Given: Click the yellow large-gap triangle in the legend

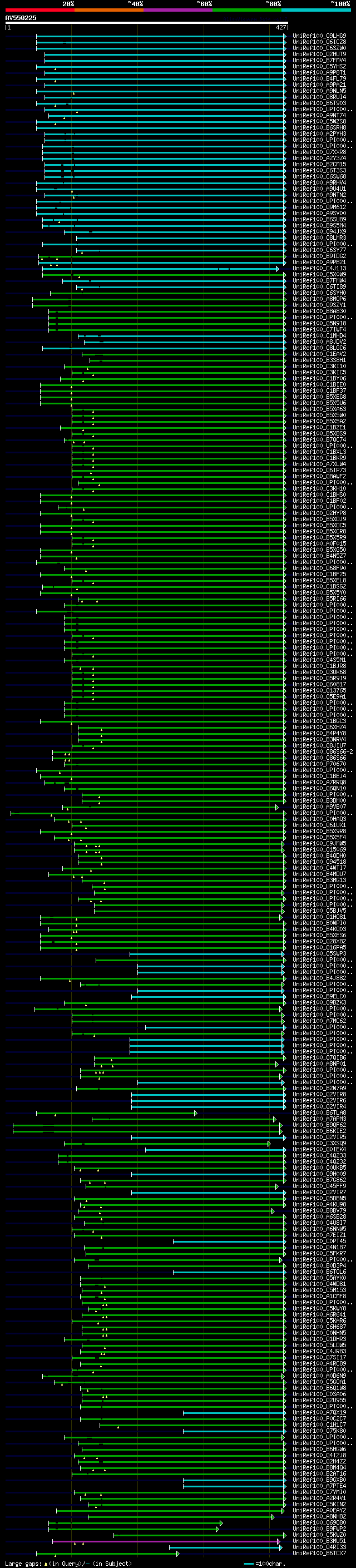Looking at the screenshot, I should pos(46,1563).
